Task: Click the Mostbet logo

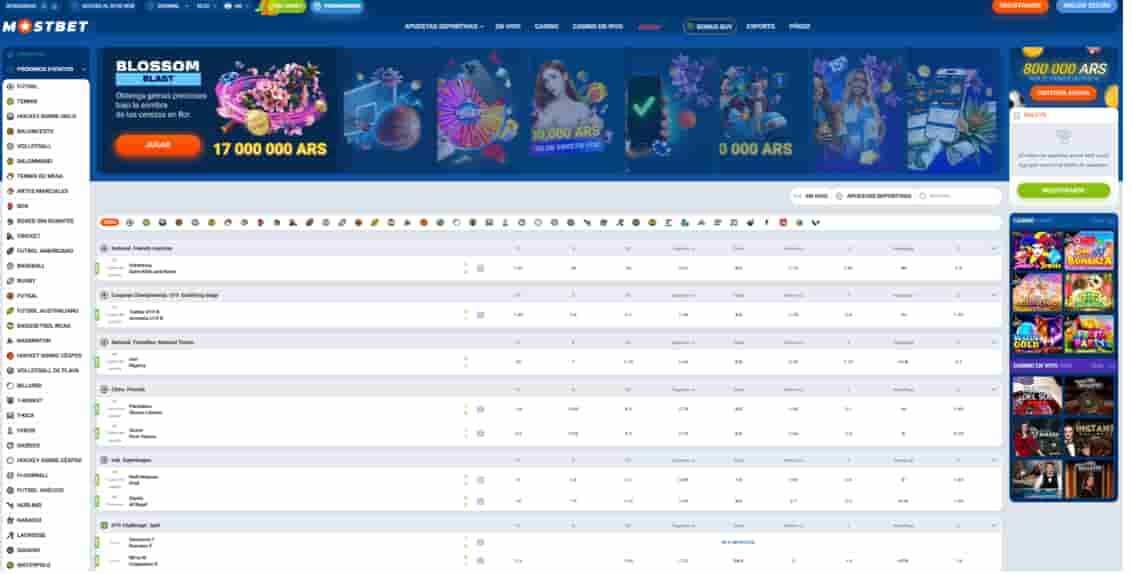Action: pos(45,27)
